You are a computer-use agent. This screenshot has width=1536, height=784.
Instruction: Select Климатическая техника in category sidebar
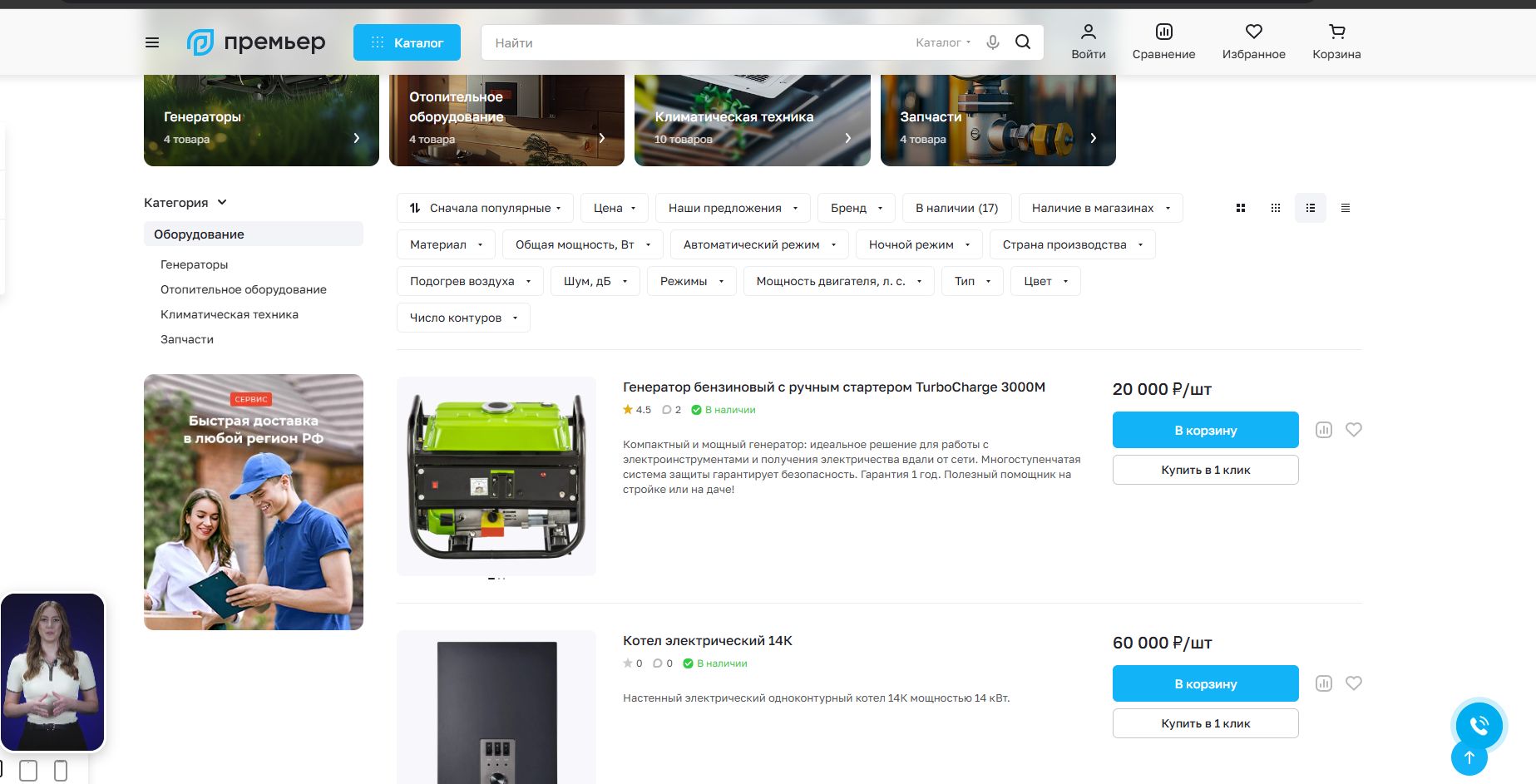coord(230,314)
